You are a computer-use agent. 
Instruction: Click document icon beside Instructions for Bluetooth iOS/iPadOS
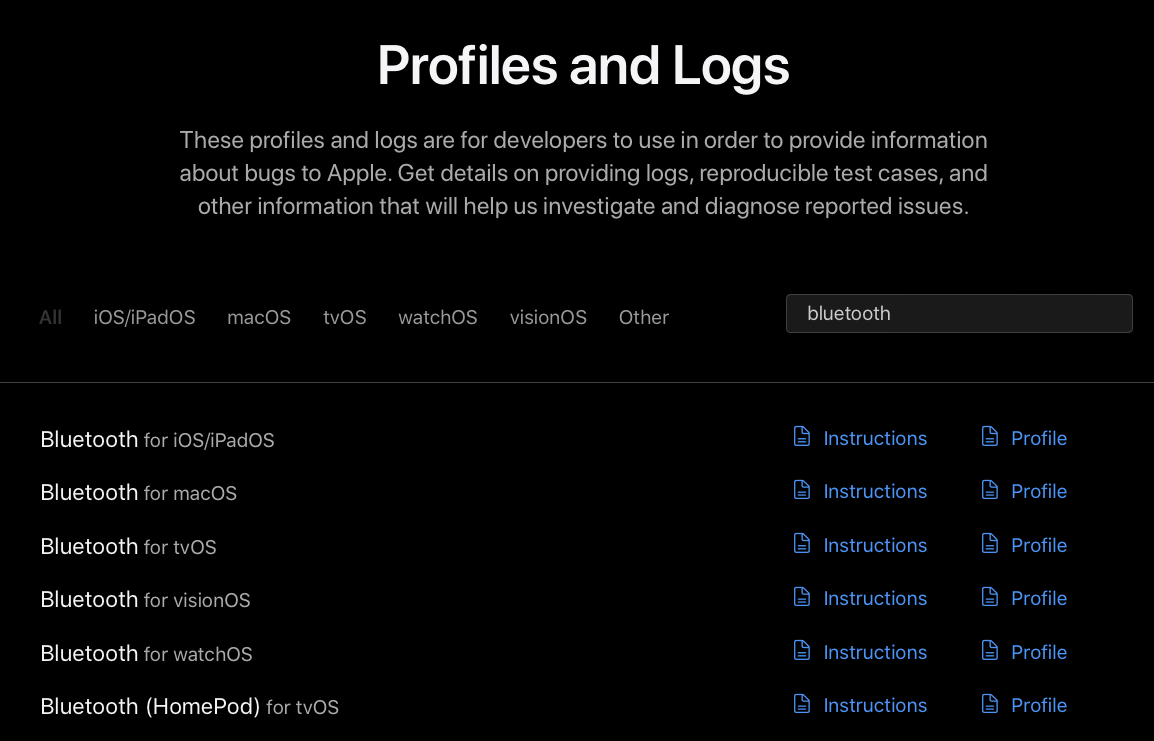pyautogui.click(x=801, y=437)
